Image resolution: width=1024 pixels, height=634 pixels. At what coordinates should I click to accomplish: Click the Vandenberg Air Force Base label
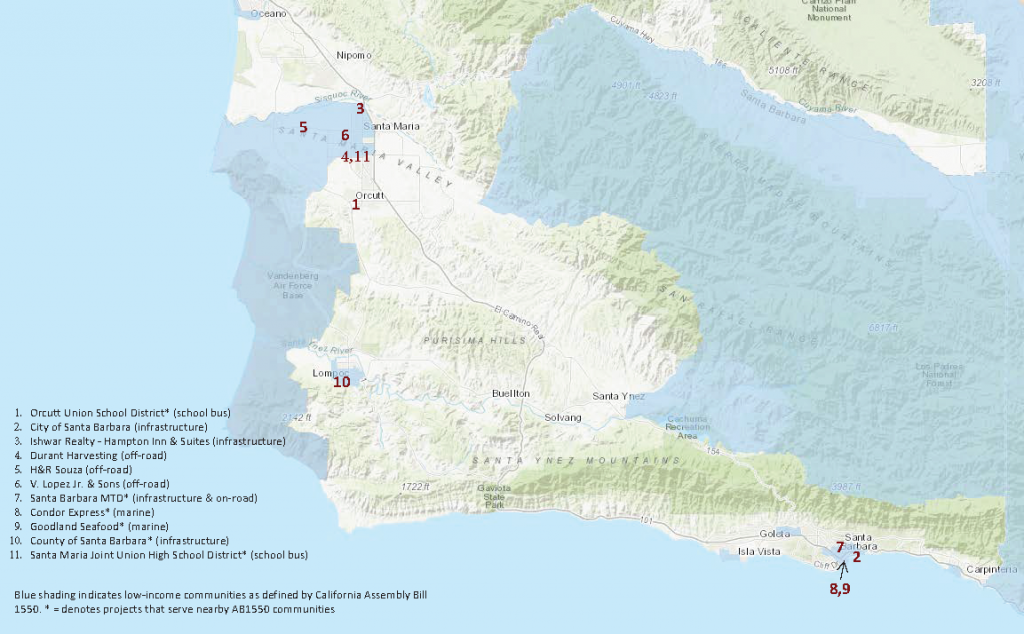click(292, 285)
